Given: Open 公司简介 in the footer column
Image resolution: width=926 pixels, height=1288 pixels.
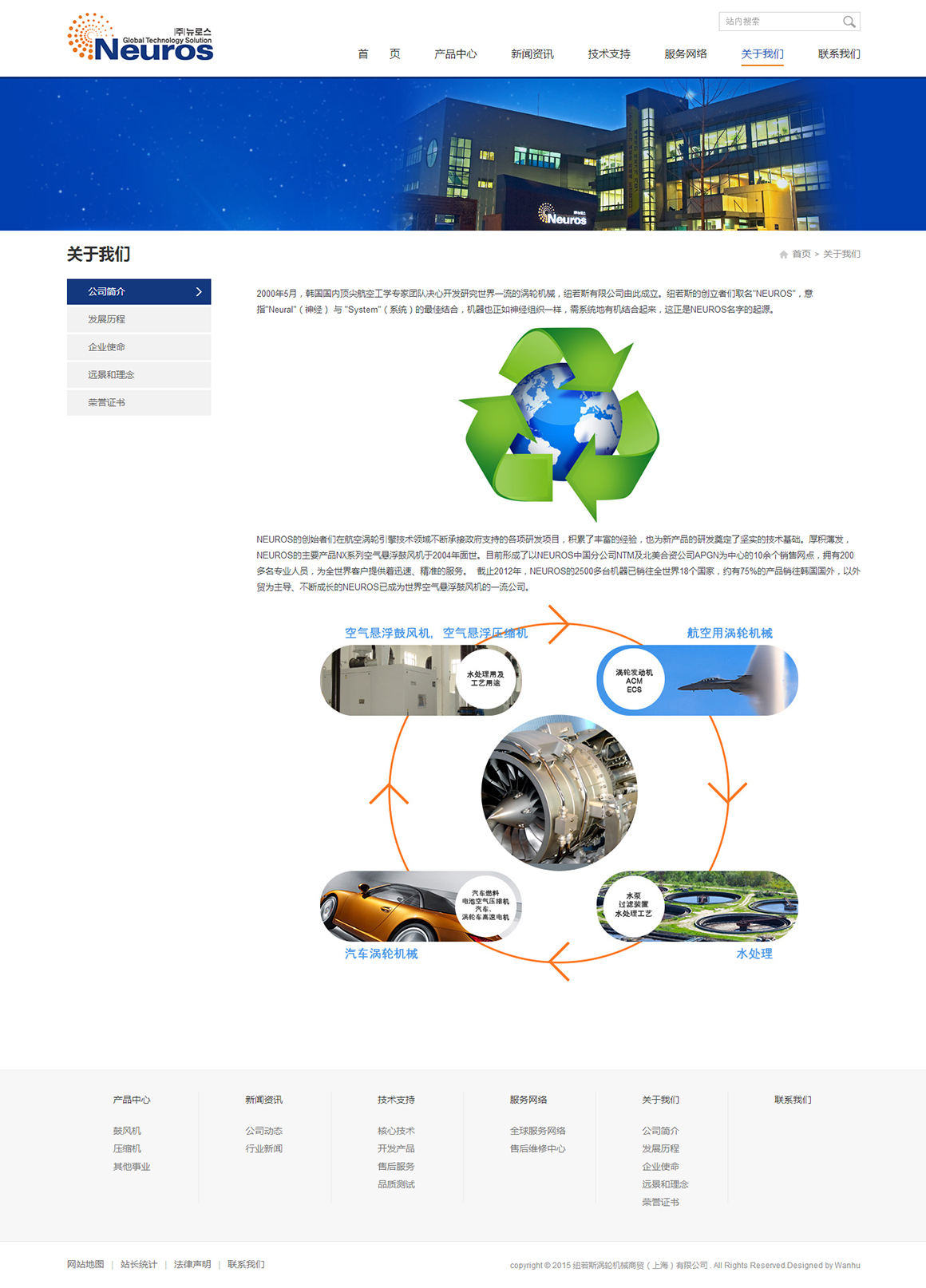Looking at the screenshot, I should pyautogui.click(x=661, y=1131).
